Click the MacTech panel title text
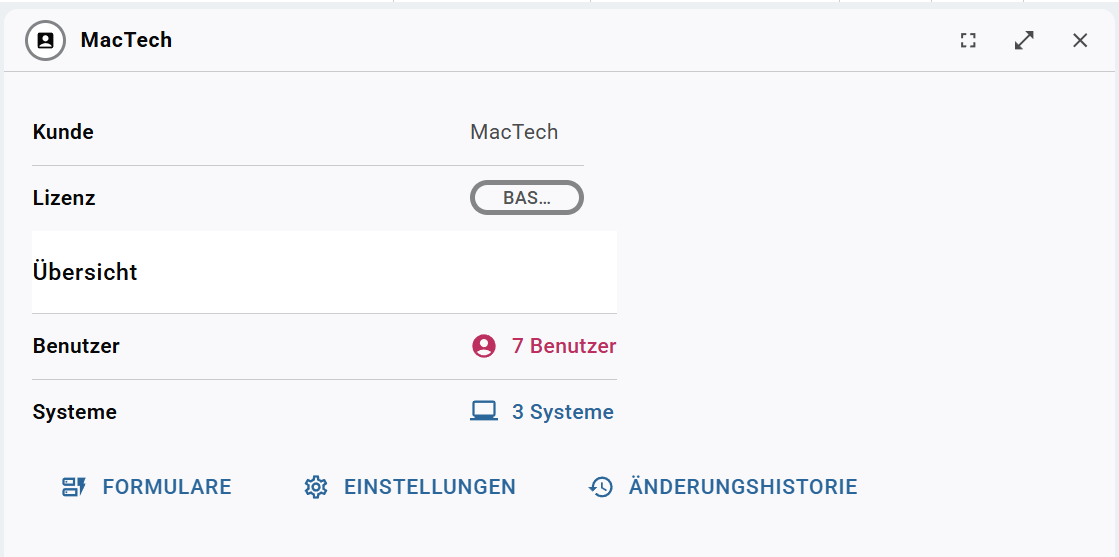1119x557 pixels. pyautogui.click(x=126, y=40)
